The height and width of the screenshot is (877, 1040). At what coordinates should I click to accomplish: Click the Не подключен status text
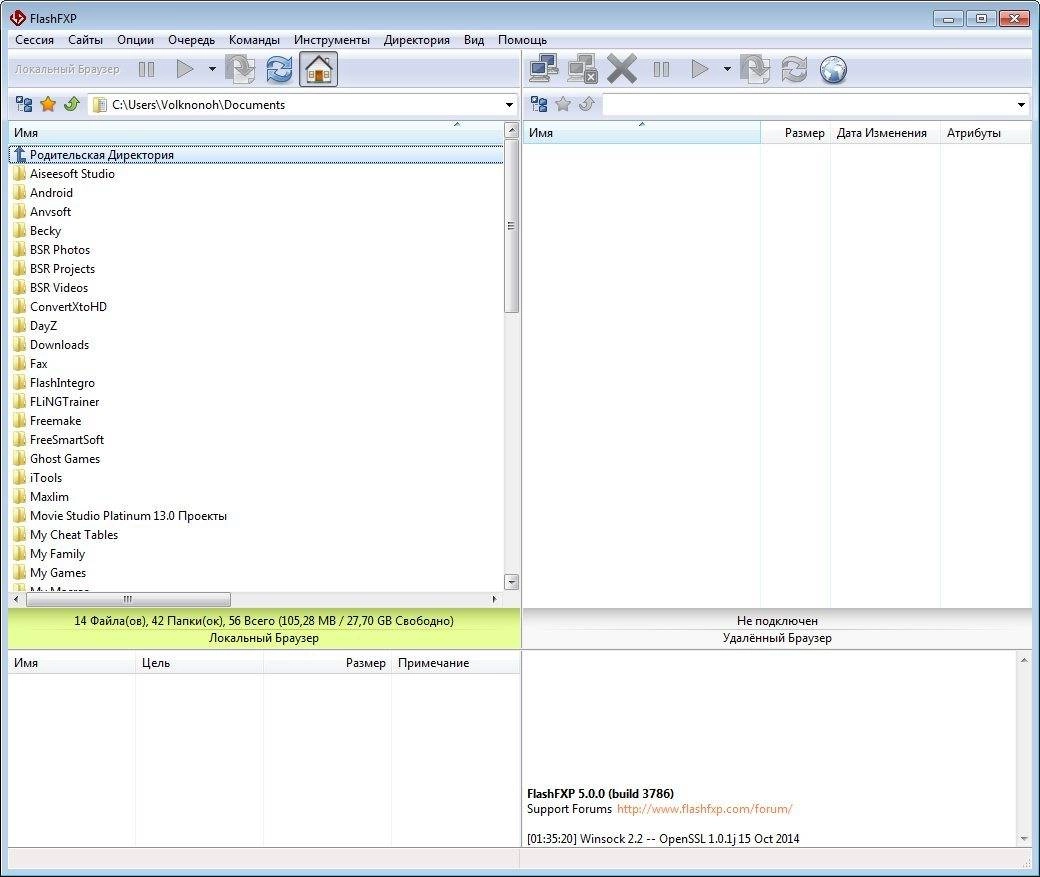pyautogui.click(x=777, y=621)
